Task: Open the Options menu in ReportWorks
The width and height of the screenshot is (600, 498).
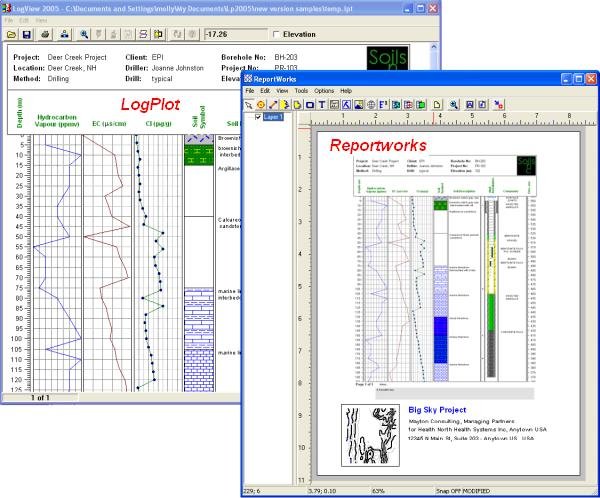Action: pos(324,91)
